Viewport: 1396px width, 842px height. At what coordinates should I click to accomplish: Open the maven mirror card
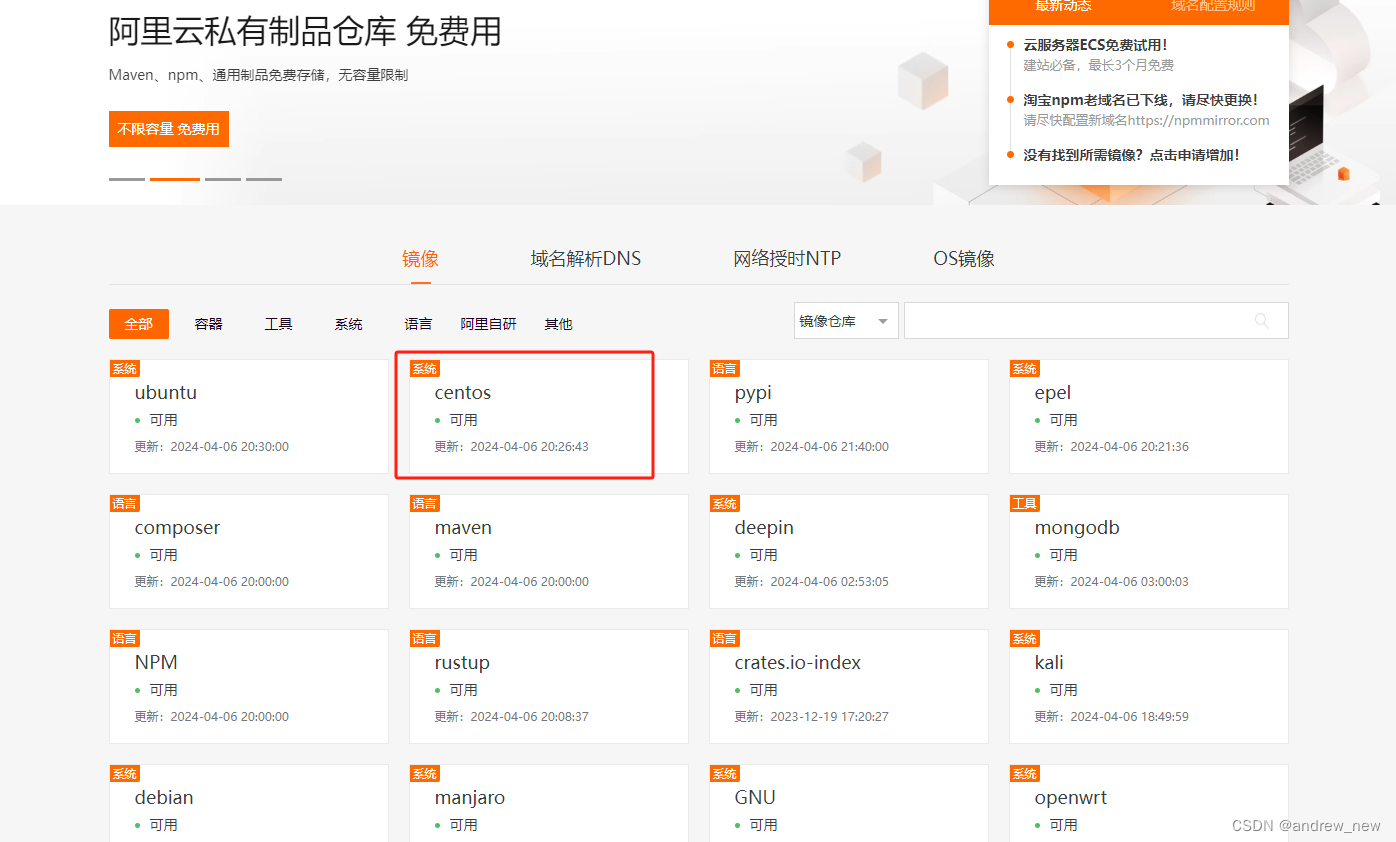pos(549,551)
